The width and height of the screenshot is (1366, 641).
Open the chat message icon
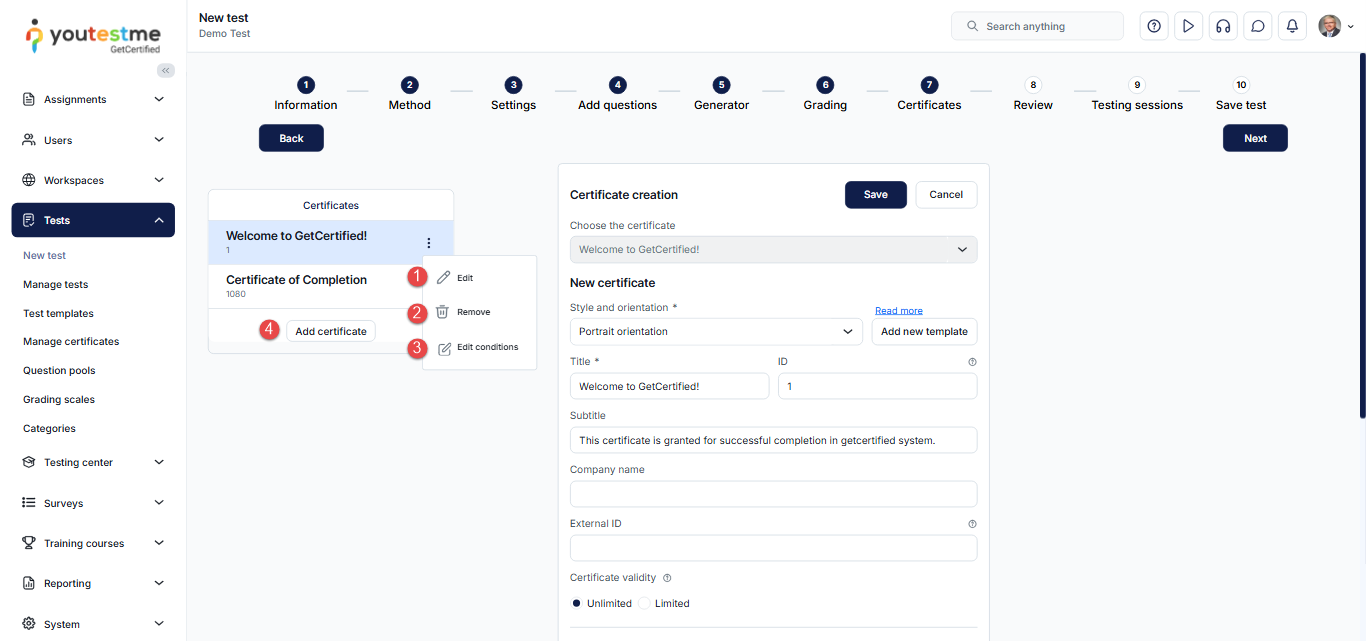[x=1258, y=26]
